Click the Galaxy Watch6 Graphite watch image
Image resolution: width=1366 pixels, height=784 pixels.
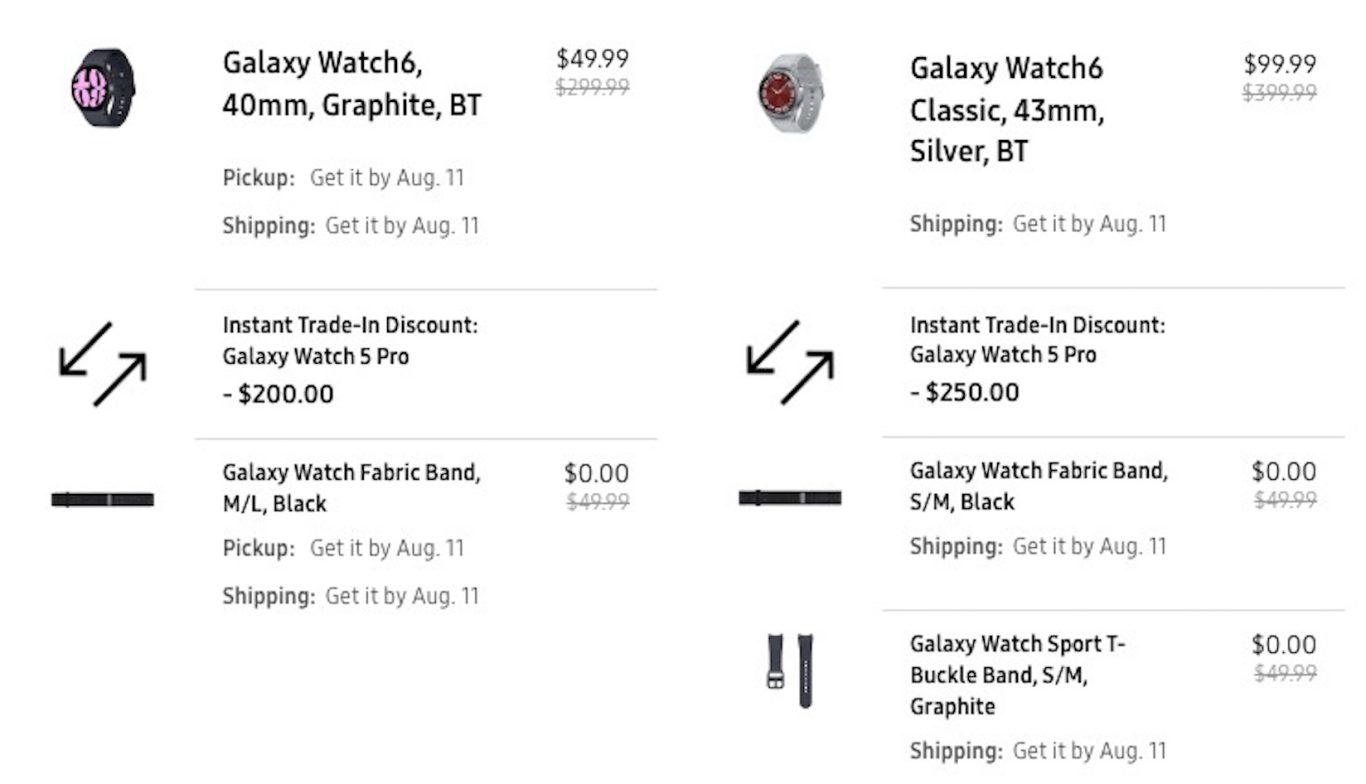[103, 87]
